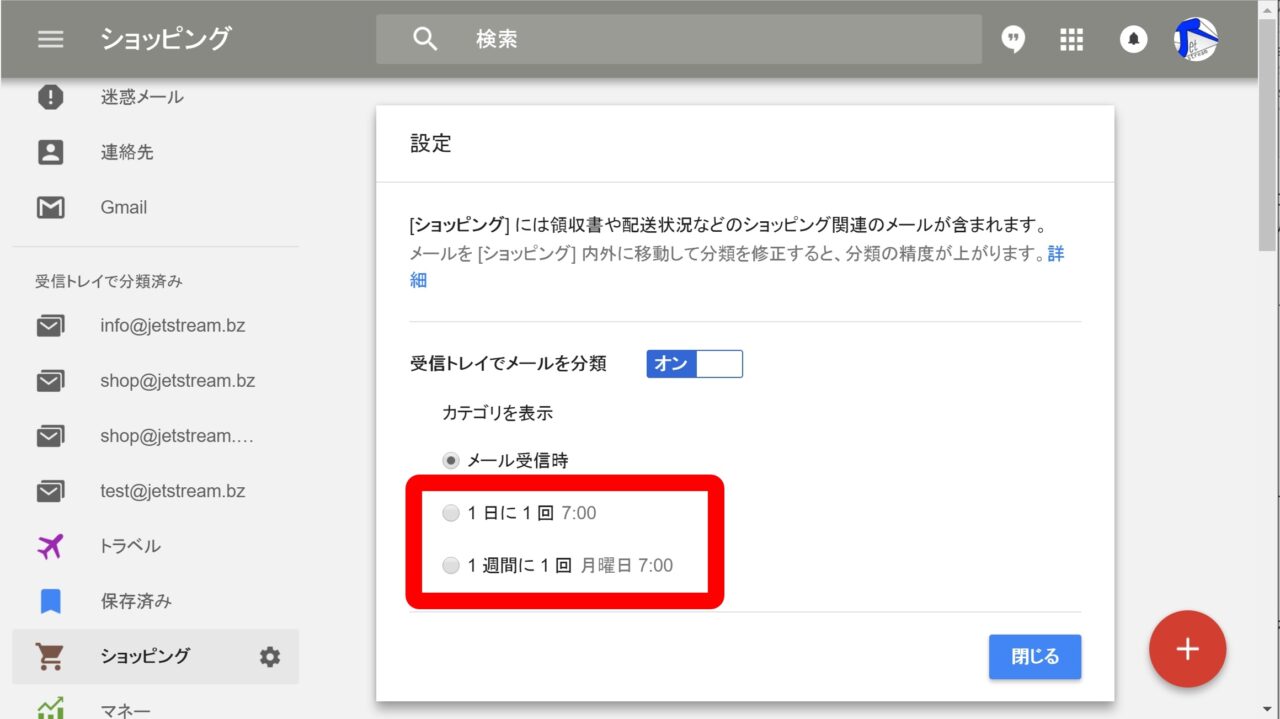Click the 閉じる button
1280x719 pixels.
pyautogui.click(x=1034, y=657)
